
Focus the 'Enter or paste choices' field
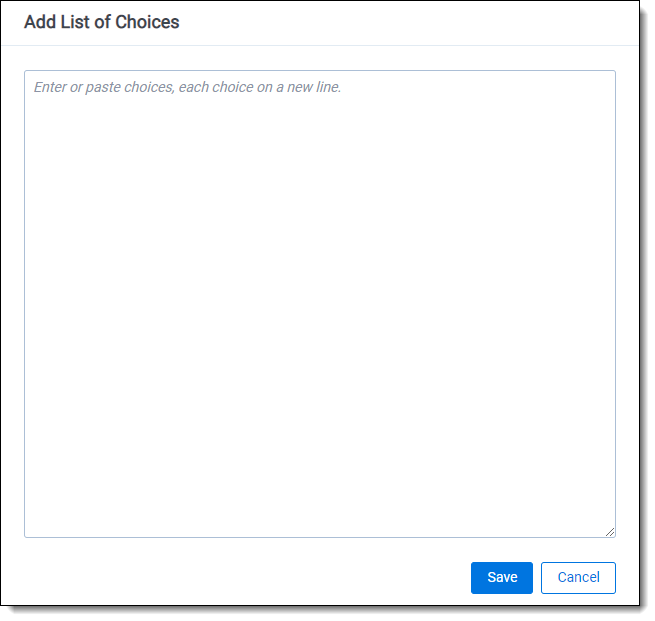pyautogui.click(x=320, y=250)
